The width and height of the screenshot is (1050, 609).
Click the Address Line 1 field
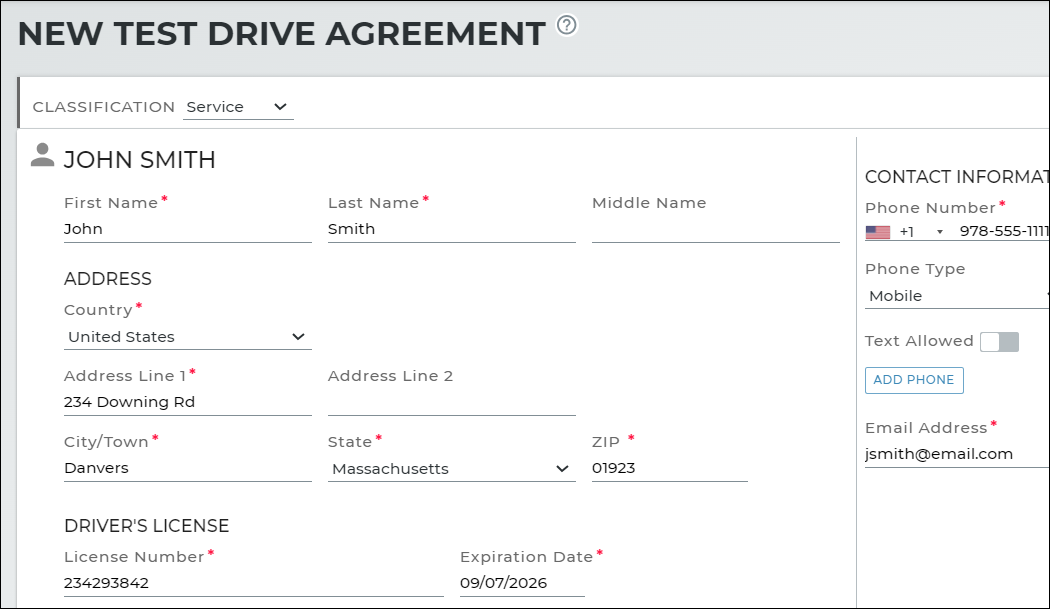click(187, 402)
